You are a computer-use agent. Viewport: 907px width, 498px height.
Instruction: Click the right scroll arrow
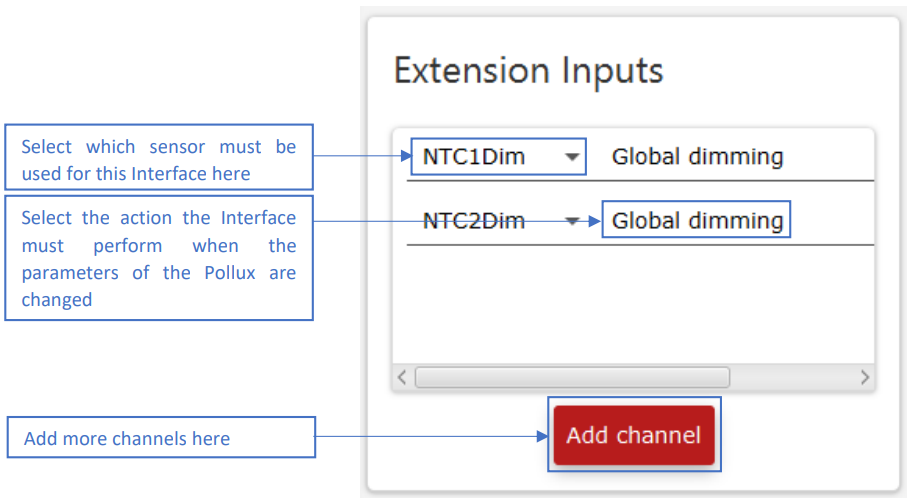click(x=865, y=378)
